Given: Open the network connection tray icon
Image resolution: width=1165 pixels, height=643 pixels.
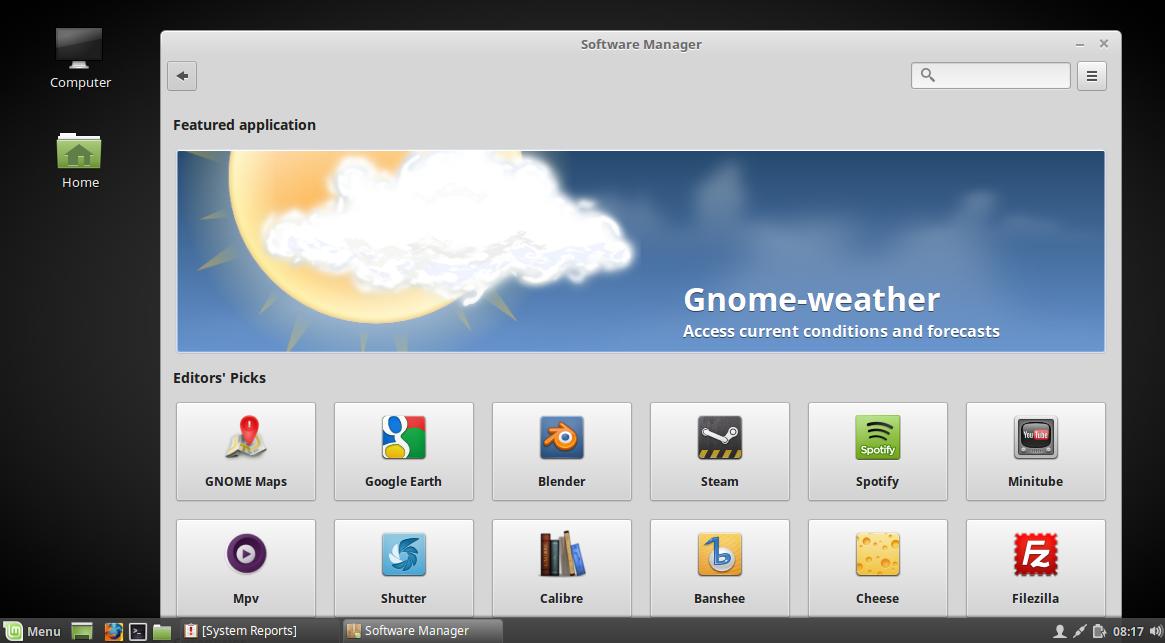Looking at the screenshot, I should click(1080, 632).
